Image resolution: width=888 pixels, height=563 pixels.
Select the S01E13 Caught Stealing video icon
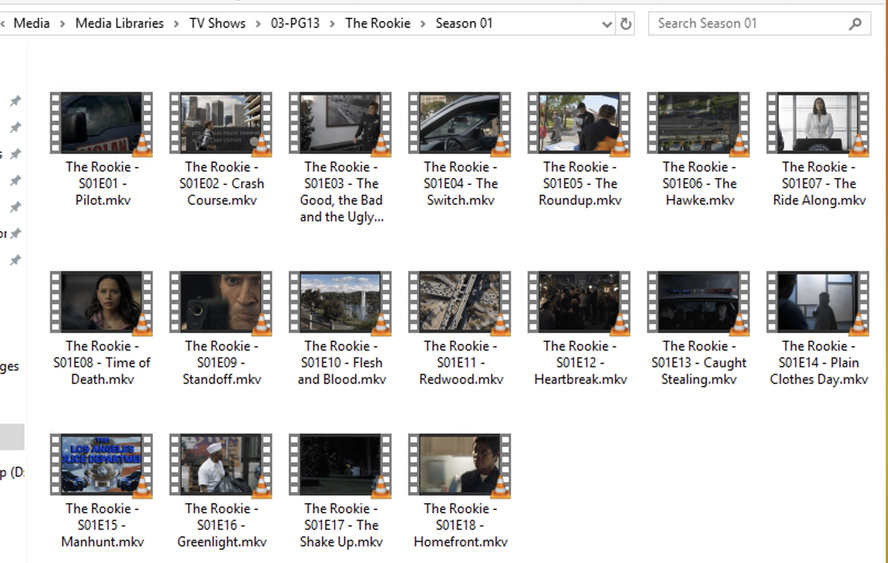tap(699, 302)
